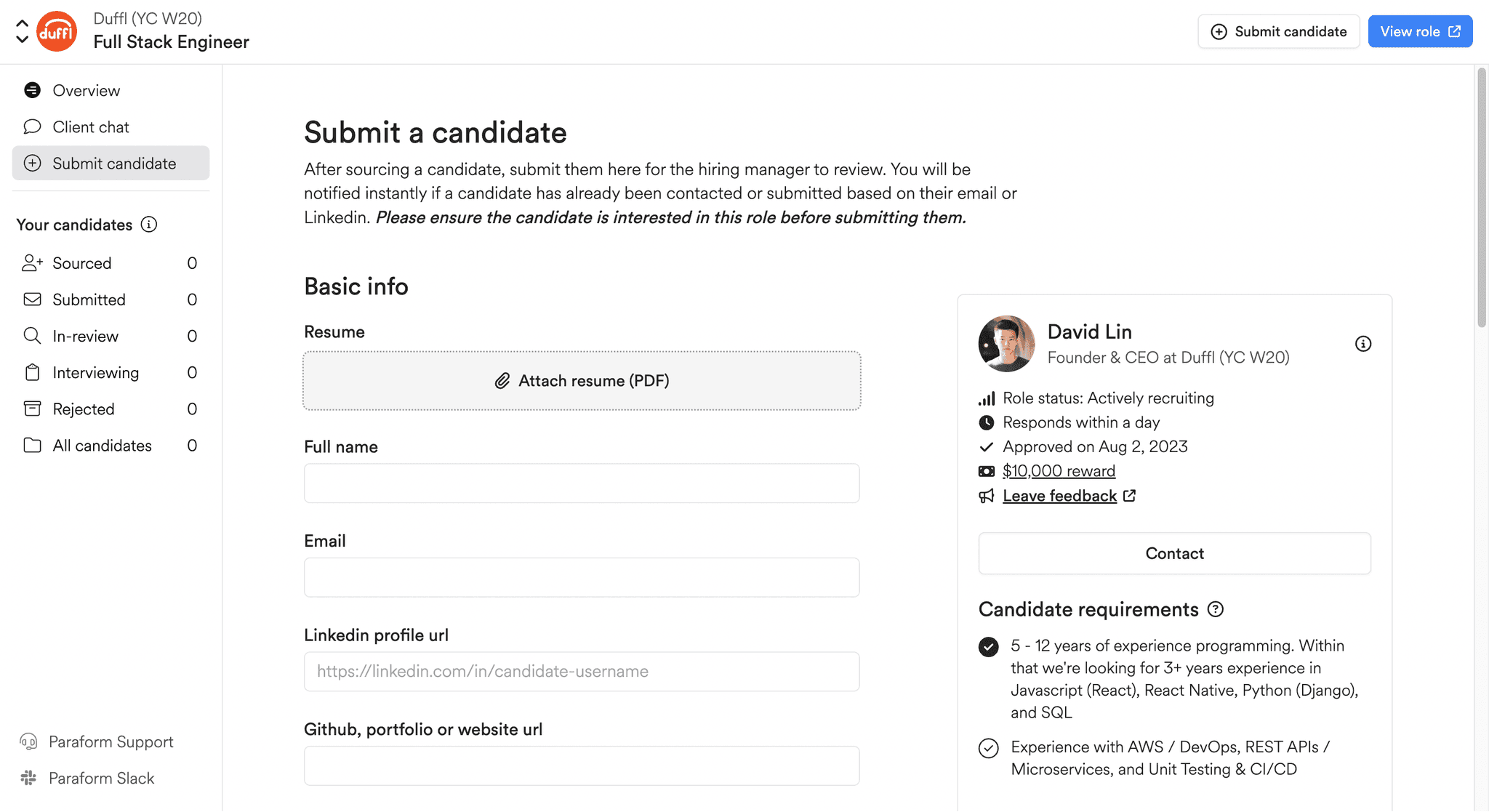This screenshot has width=1489, height=812.
Task: Open the All candidates folder icon
Action: point(32,445)
